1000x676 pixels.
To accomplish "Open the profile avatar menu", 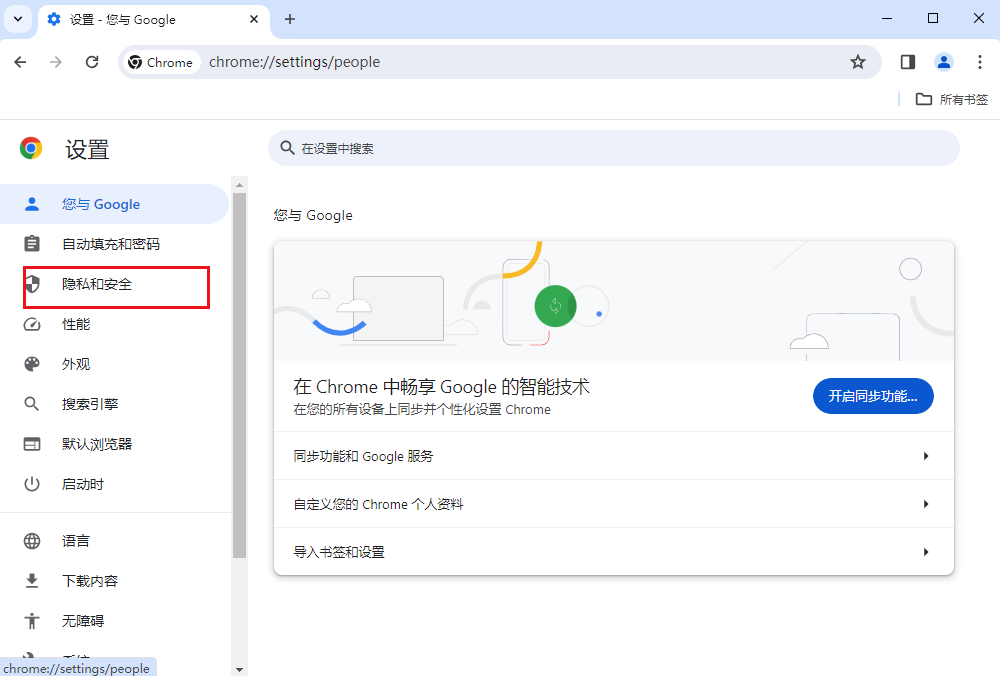I will point(944,62).
